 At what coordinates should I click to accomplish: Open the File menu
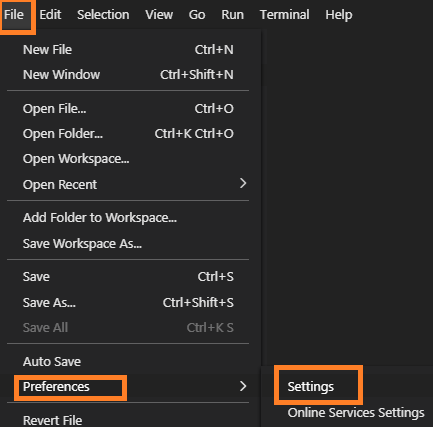tap(14, 15)
